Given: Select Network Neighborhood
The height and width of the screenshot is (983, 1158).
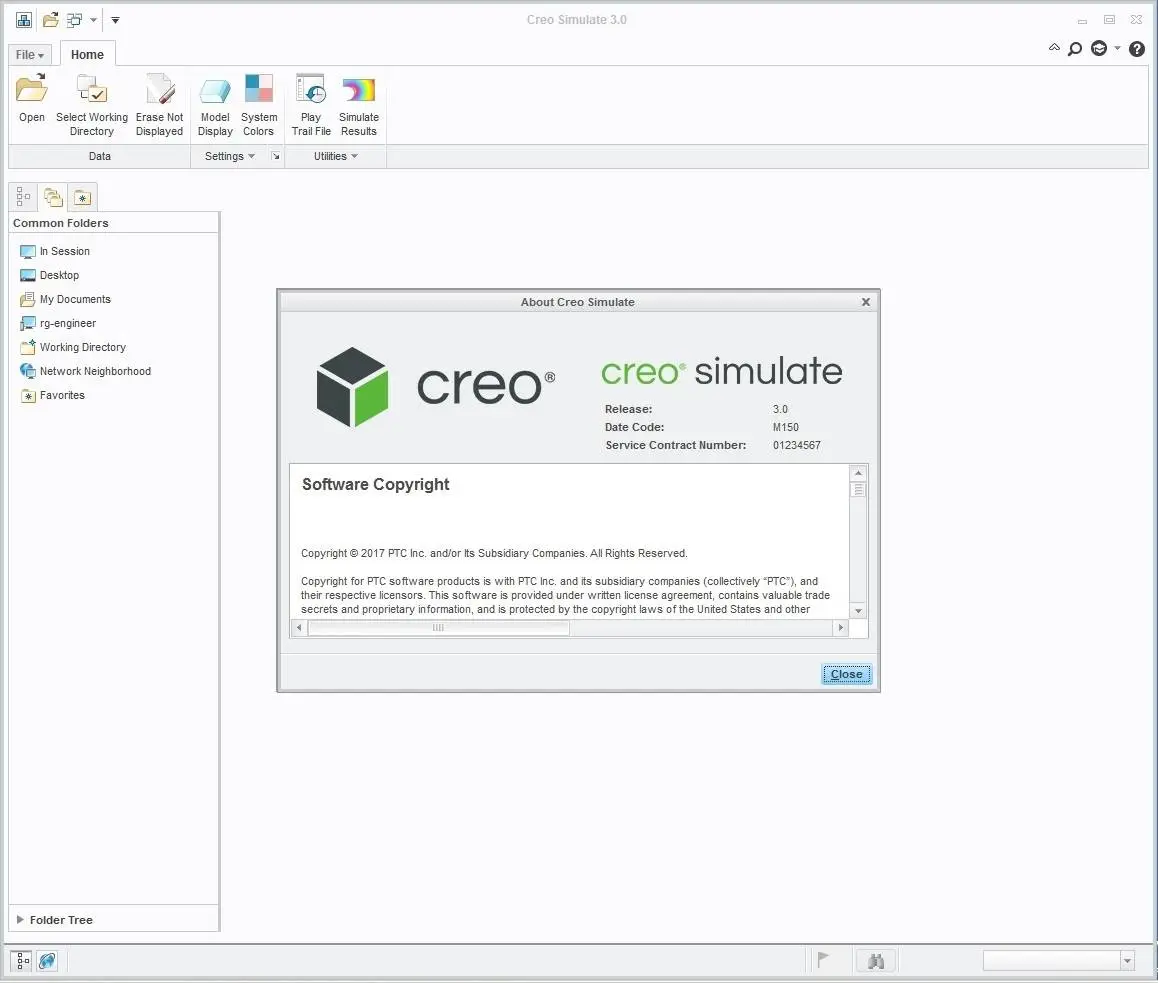Looking at the screenshot, I should point(86,371).
